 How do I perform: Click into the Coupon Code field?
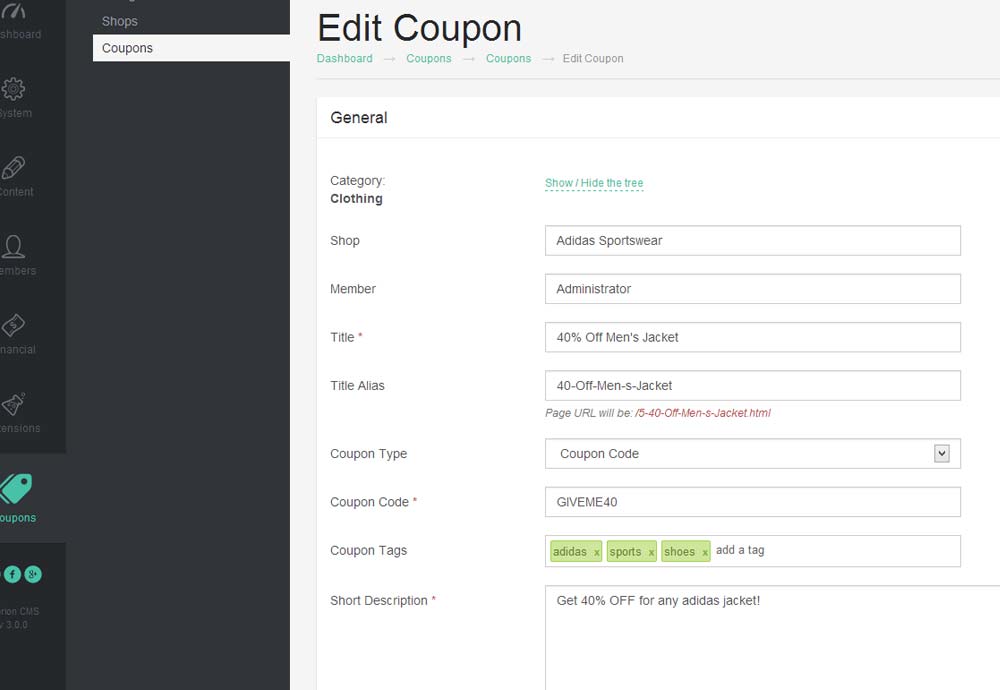point(753,502)
